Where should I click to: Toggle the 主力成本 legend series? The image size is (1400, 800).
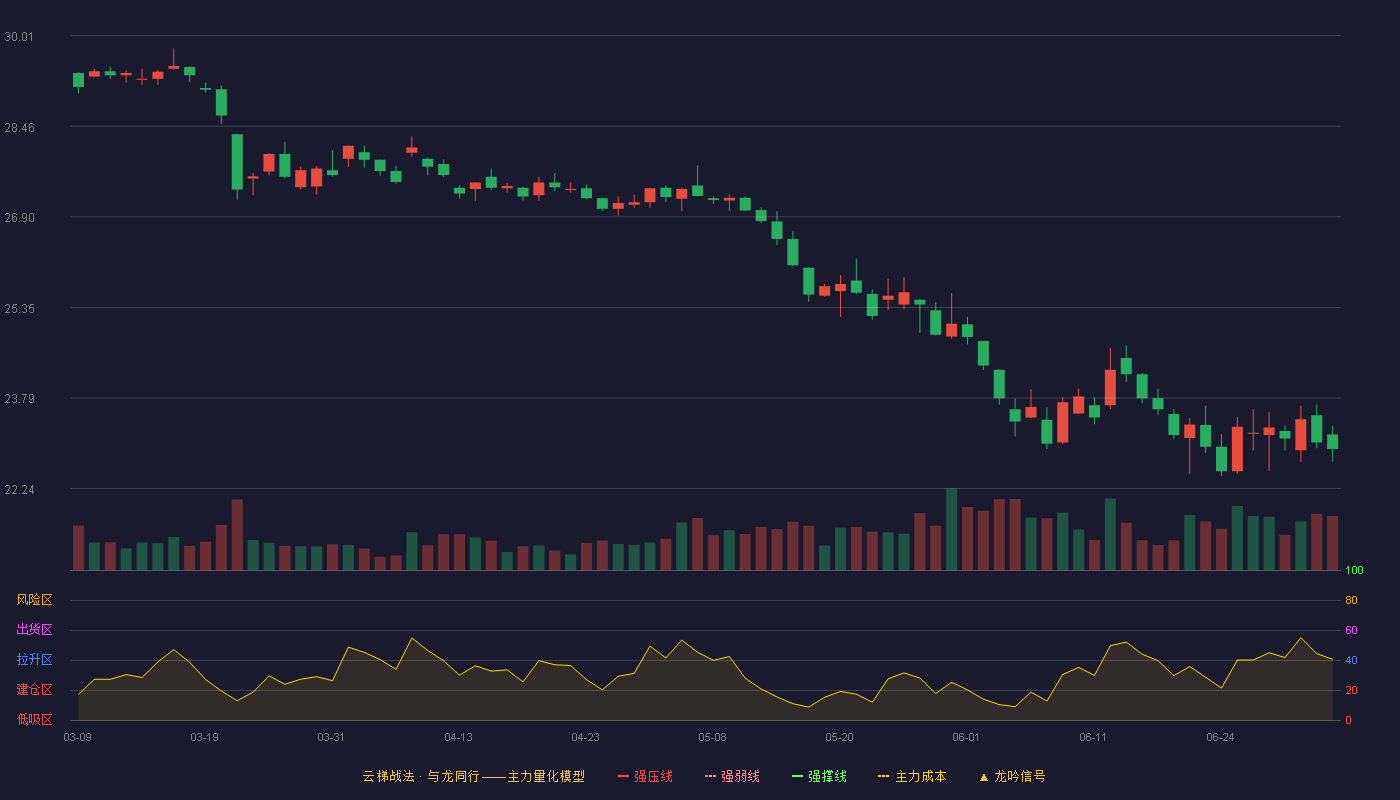(x=912, y=776)
